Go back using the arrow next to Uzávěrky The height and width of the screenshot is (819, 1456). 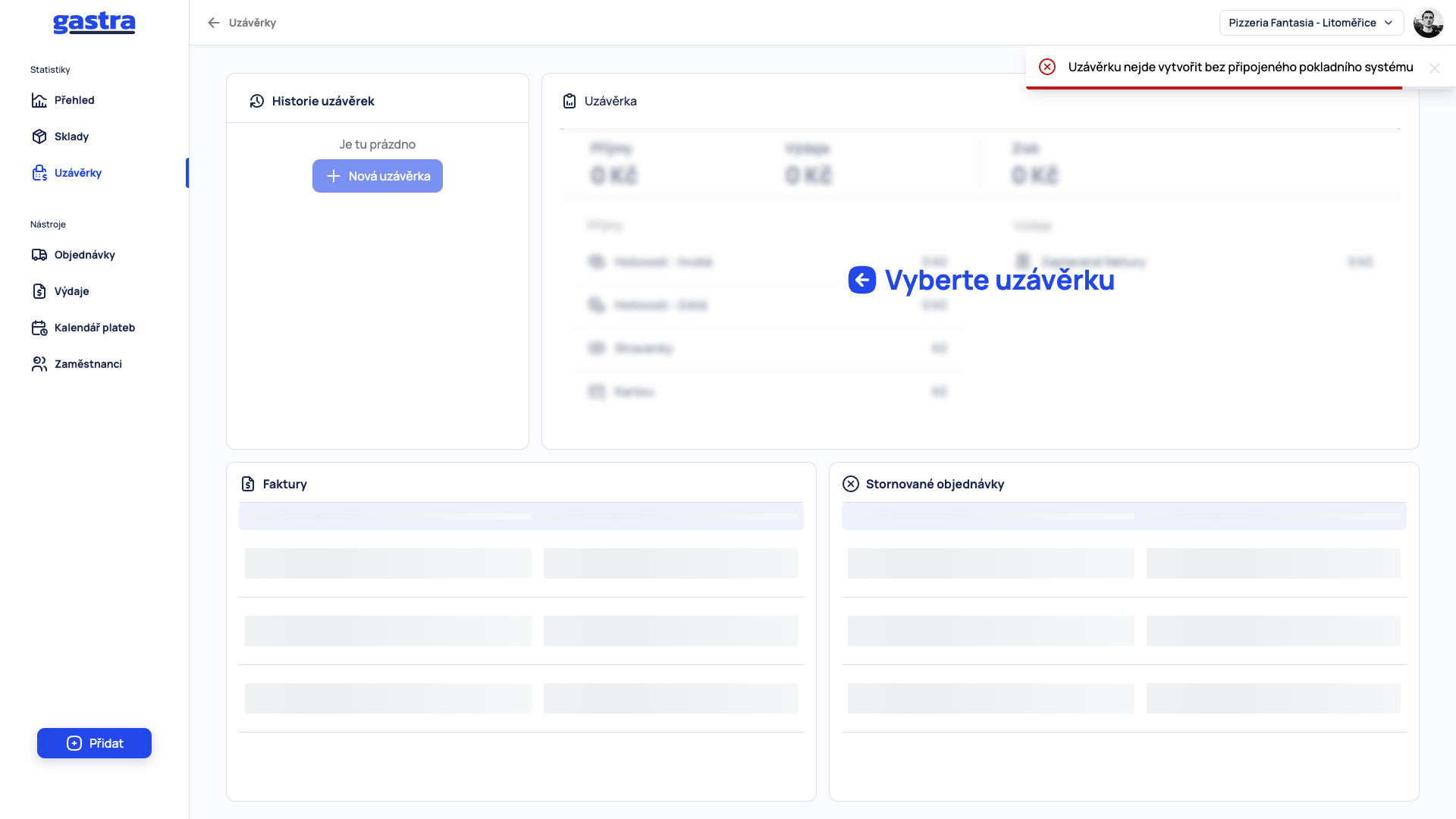coord(214,23)
